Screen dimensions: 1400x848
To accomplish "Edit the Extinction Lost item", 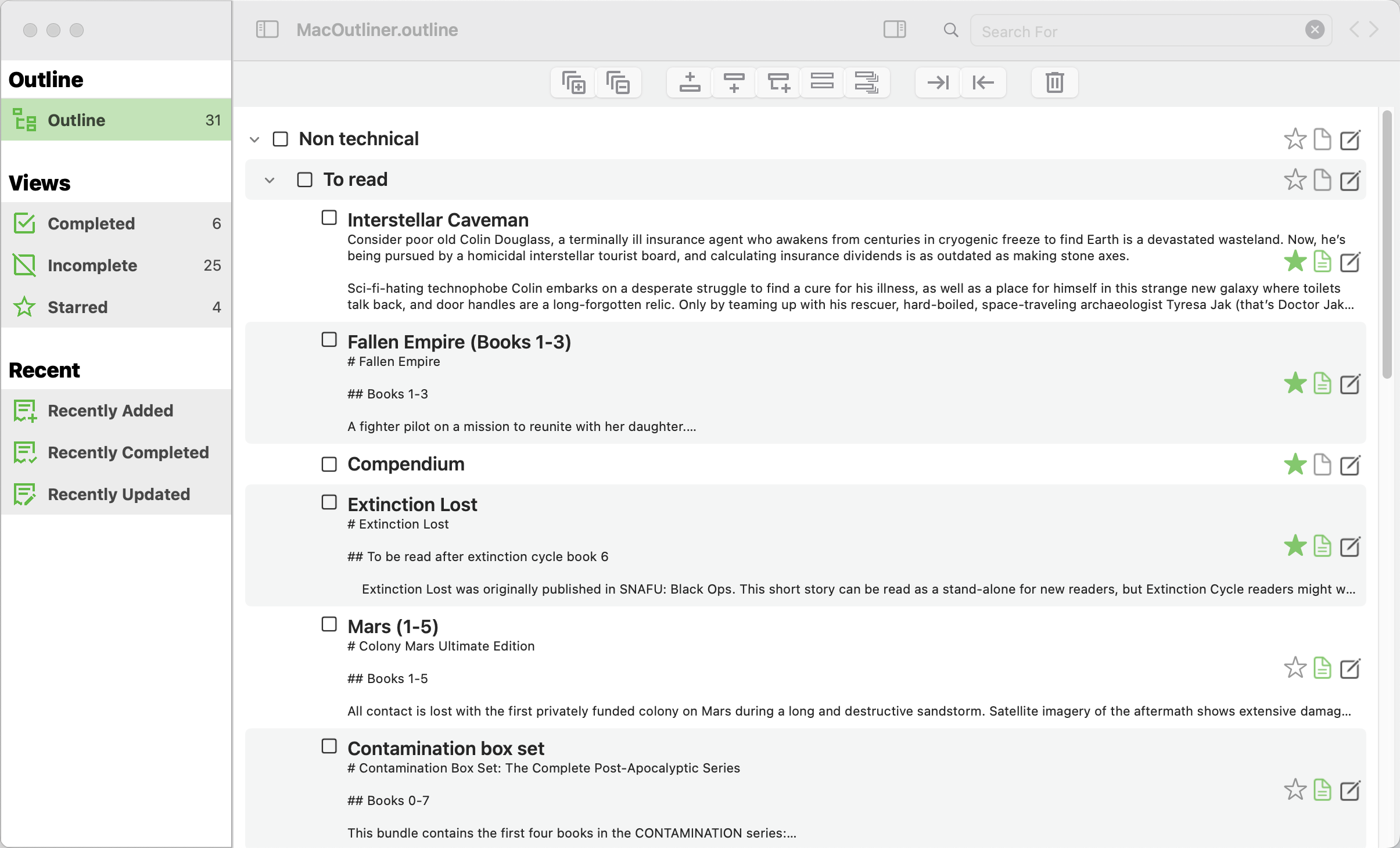I will (1351, 547).
